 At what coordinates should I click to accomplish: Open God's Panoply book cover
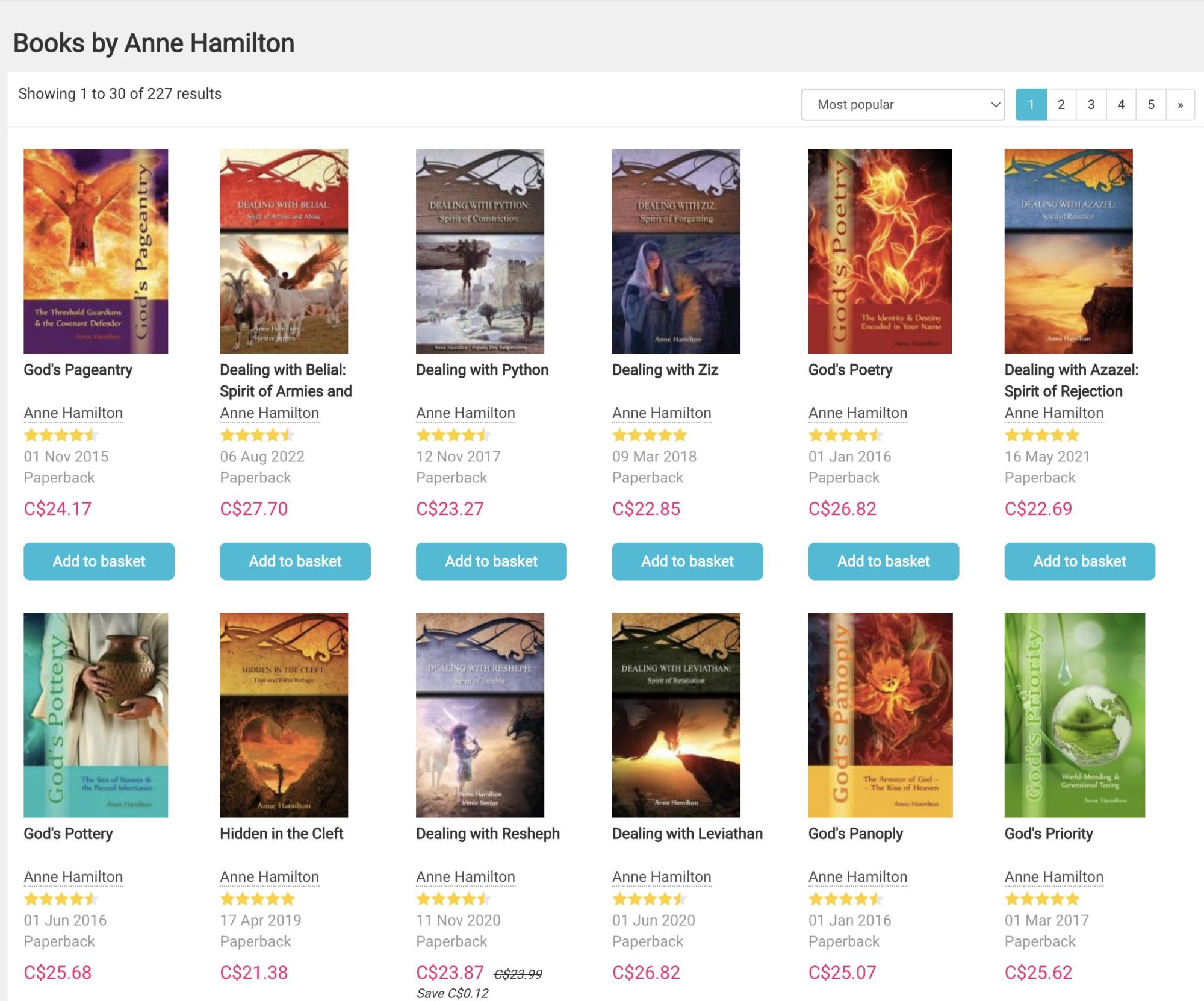pos(880,715)
